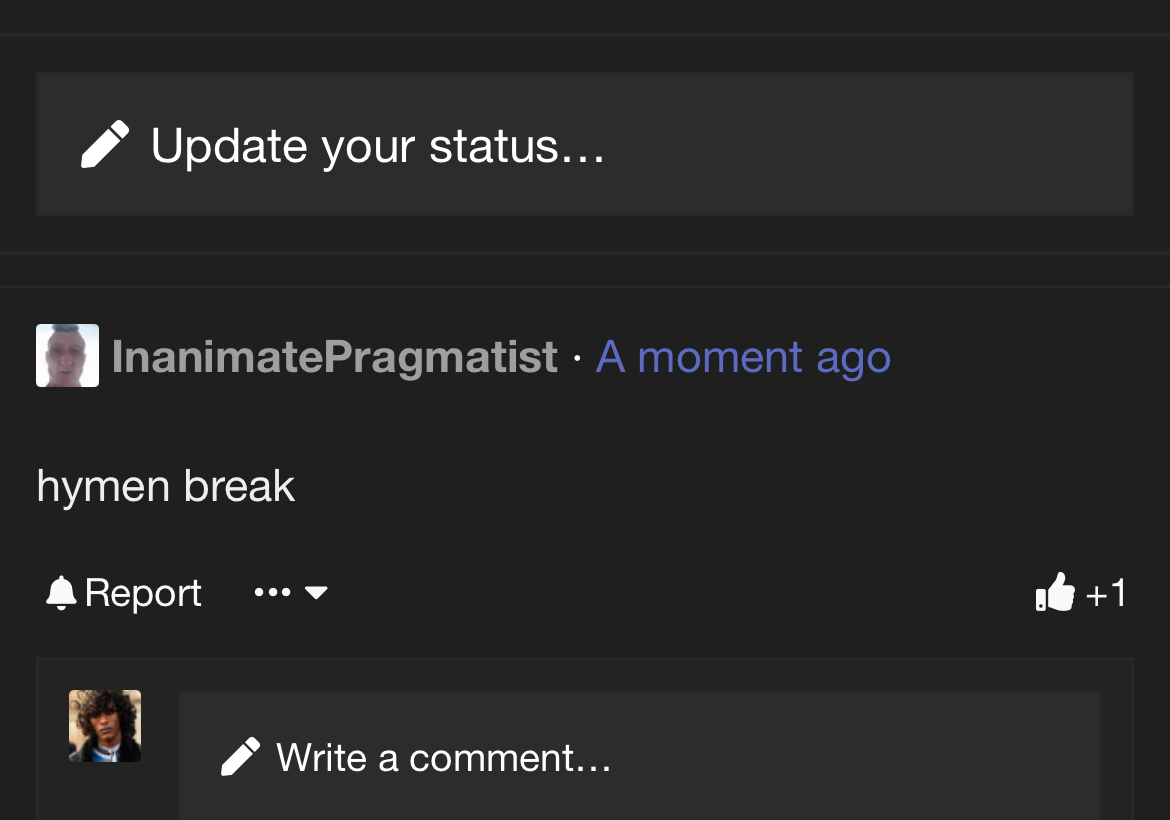Click the pencil icon beside Update your status
1170x820 pixels.
[x=105, y=145]
